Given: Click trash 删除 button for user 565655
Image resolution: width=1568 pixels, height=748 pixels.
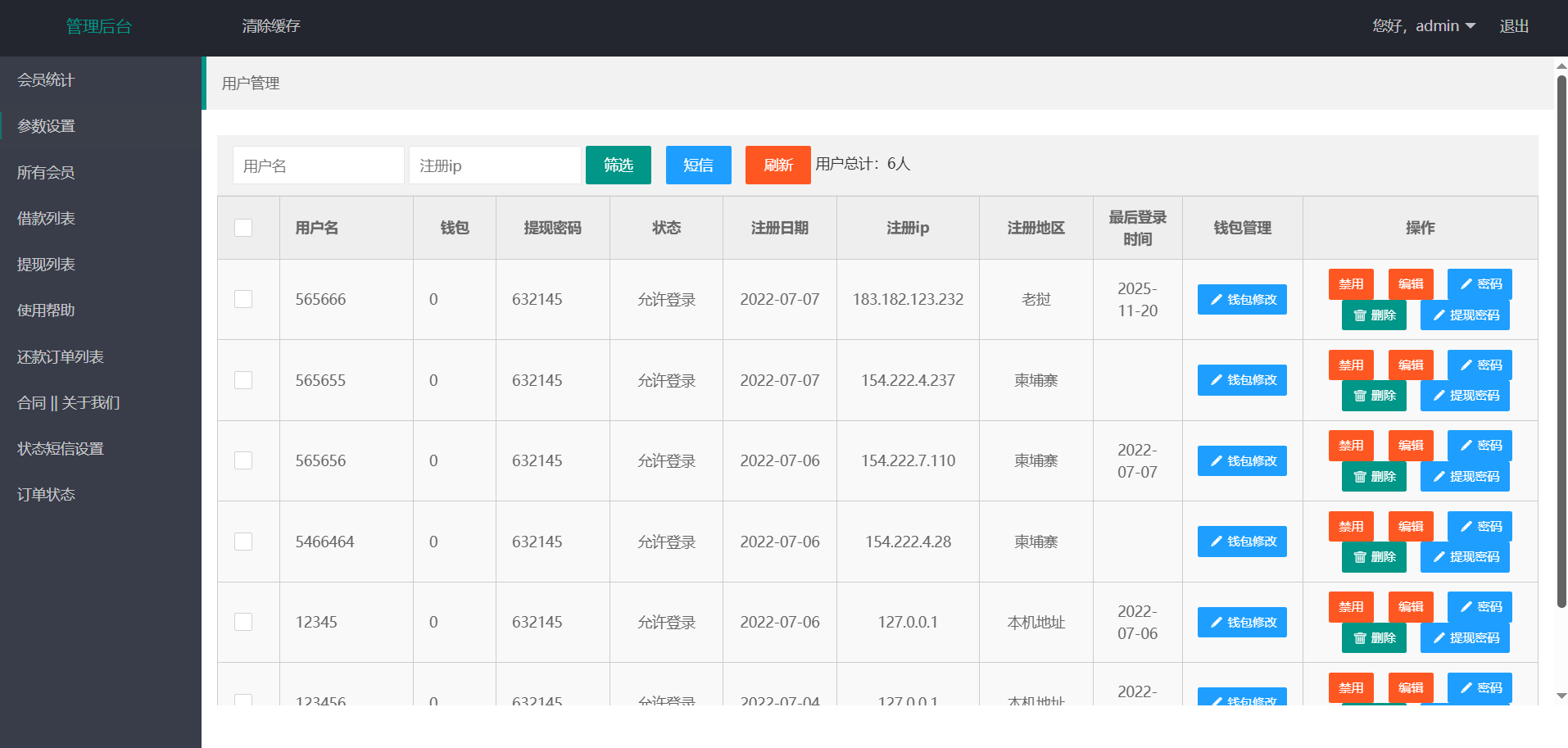Looking at the screenshot, I should [x=1374, y=396].
